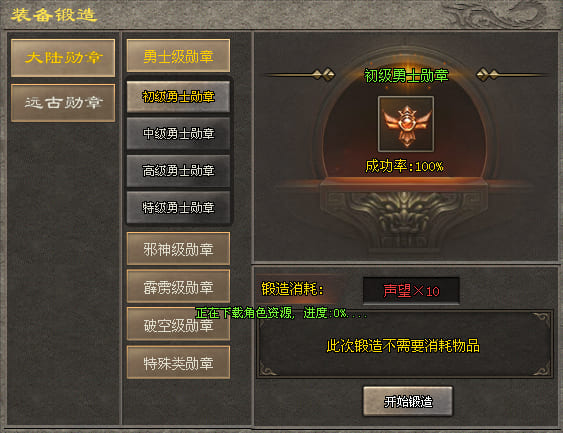This screenshot has width=563, height=433.
Task: Select the 大陆勋章 category tab
Action: click(63, 58)
